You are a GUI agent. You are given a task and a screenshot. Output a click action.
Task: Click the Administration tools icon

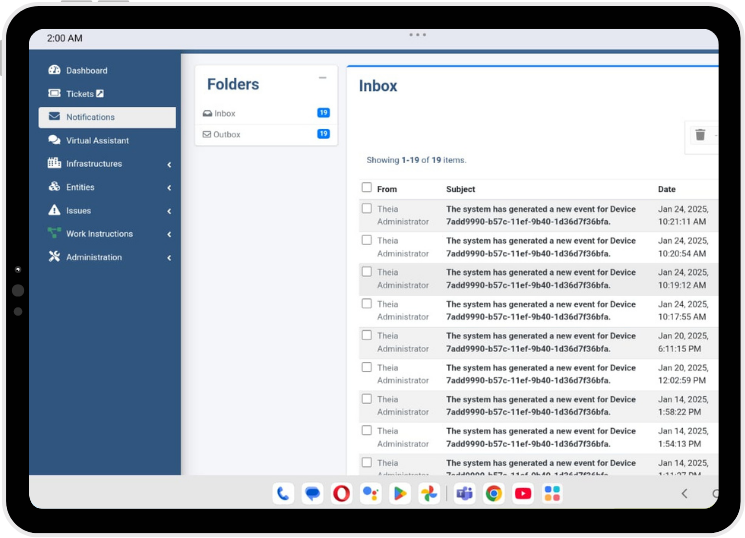click(x=54, y=257)
